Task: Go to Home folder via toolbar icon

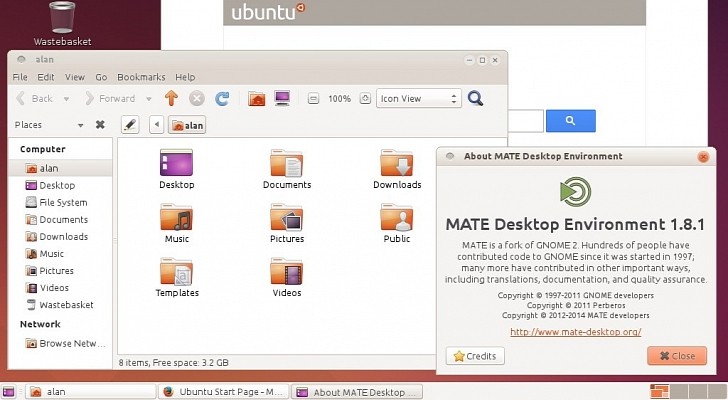Action: [257, 98]
